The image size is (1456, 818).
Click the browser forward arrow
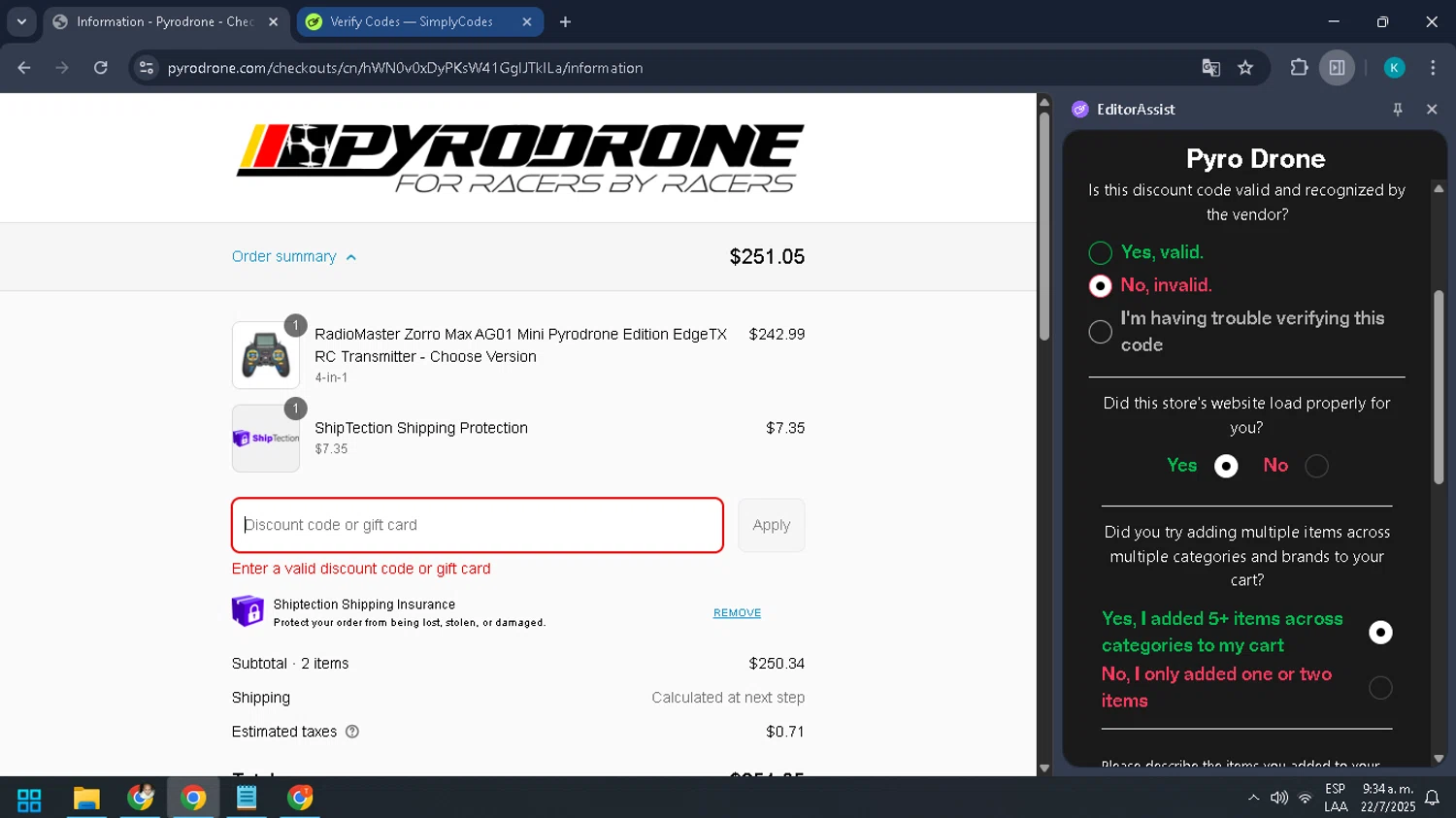point(62,68)
